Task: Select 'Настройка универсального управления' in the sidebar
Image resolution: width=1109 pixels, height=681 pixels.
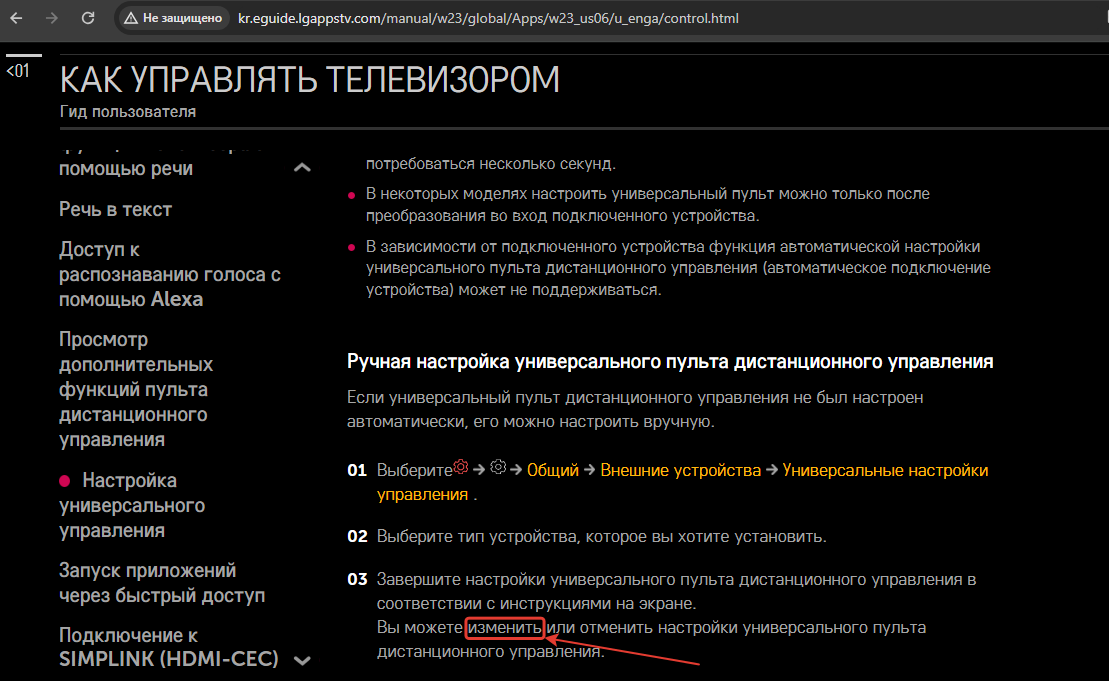Action: pos(131,505)
